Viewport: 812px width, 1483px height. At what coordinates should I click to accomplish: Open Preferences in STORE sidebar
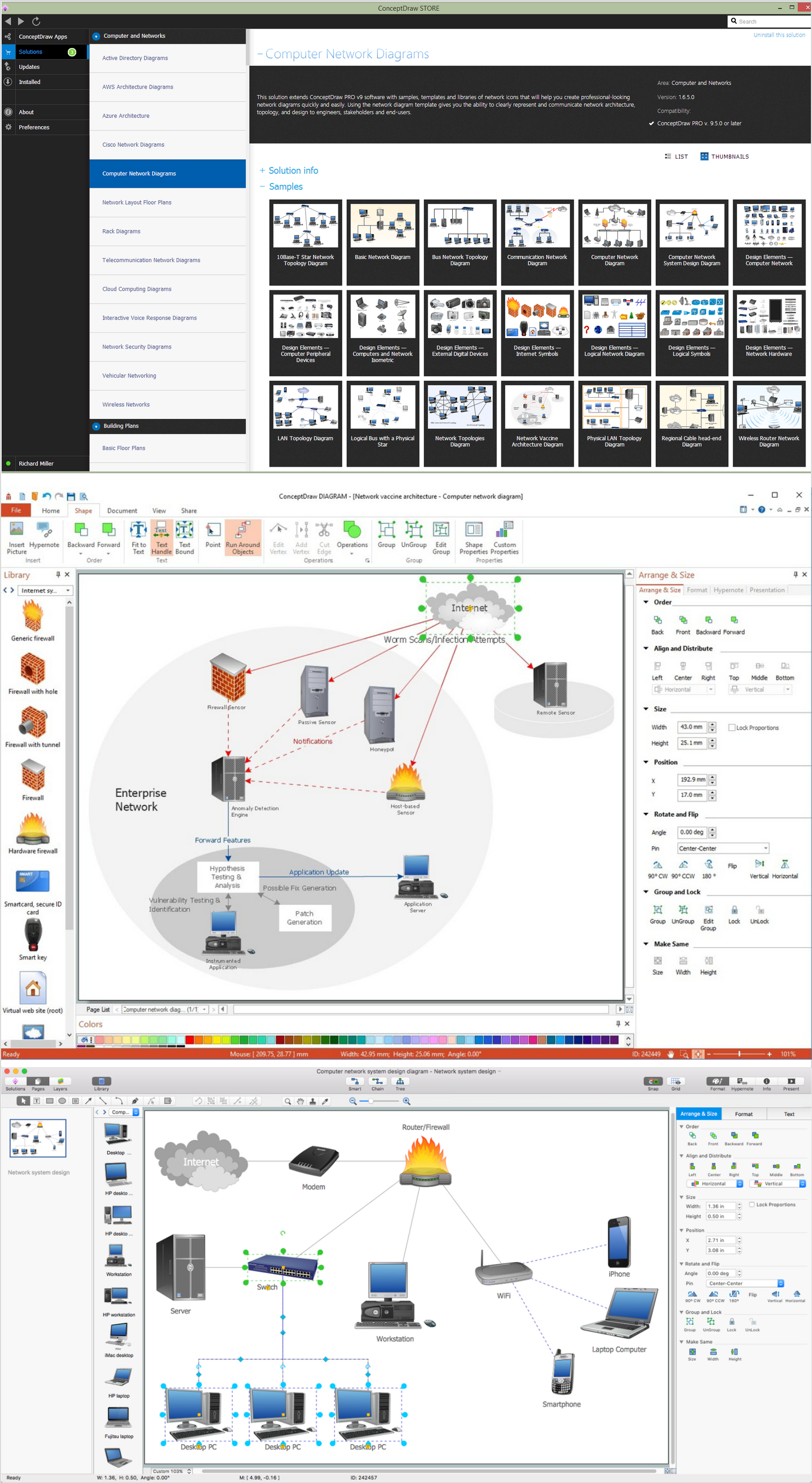coord(45,127)
